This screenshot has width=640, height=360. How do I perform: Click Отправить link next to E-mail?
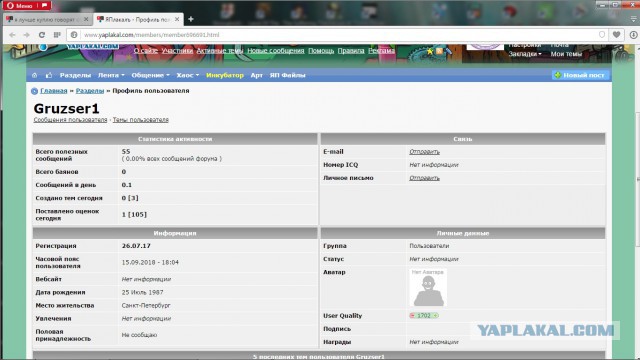[x=424, y=151]
